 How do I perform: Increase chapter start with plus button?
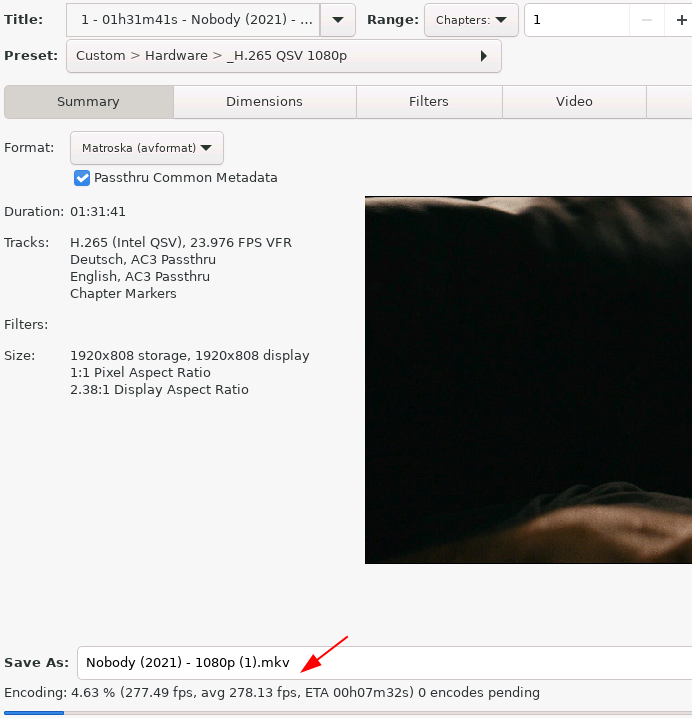click(x=681, y=20)
